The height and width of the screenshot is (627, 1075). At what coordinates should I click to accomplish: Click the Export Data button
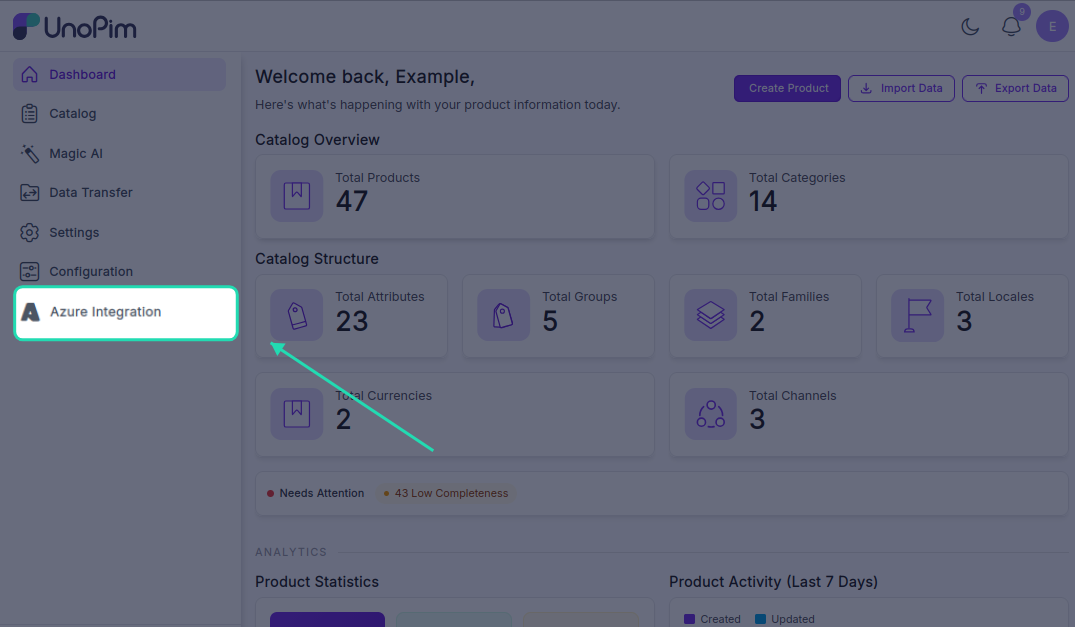(1015, 88)
